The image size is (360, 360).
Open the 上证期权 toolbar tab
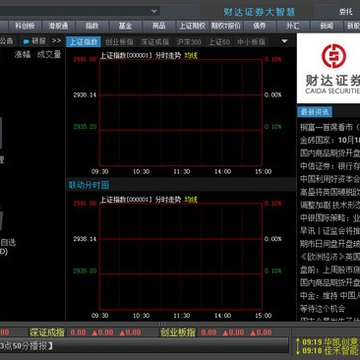tap(193, 26)
